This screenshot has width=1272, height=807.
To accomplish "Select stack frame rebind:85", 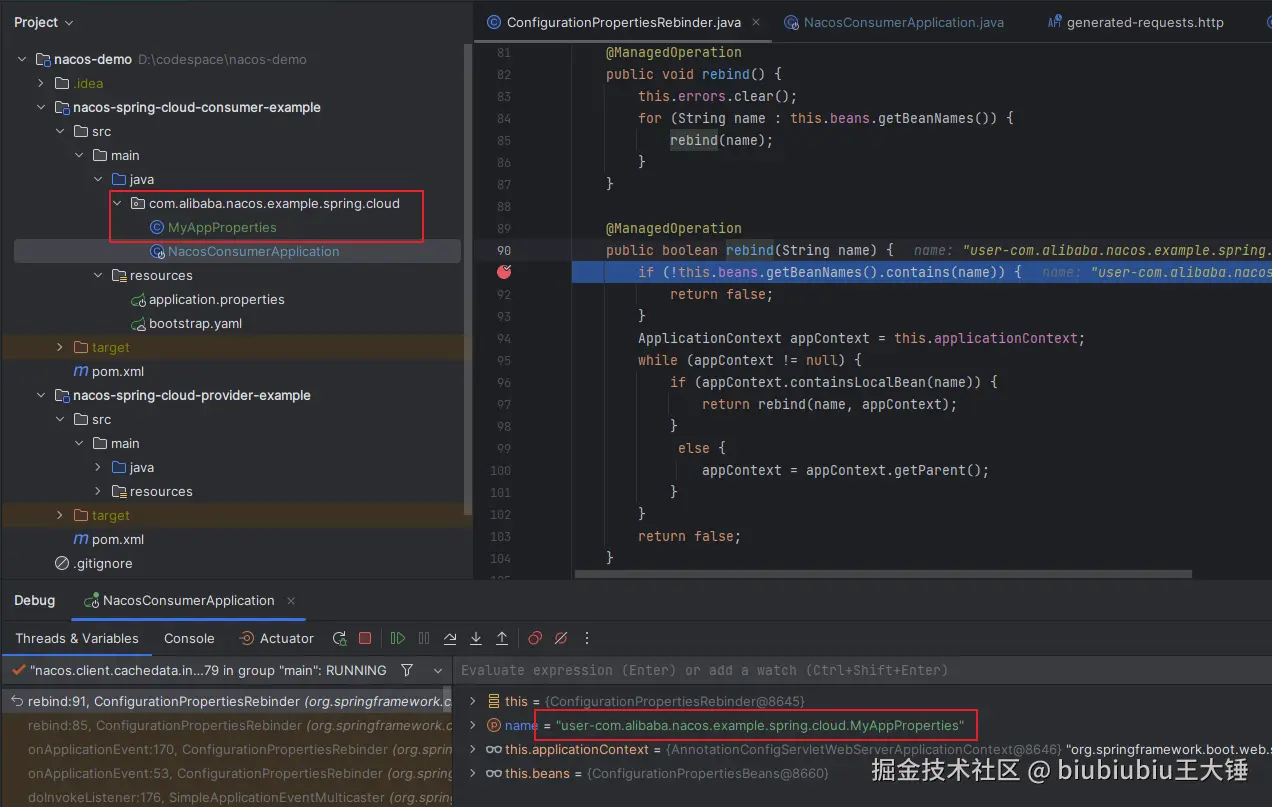I will 228,725.
